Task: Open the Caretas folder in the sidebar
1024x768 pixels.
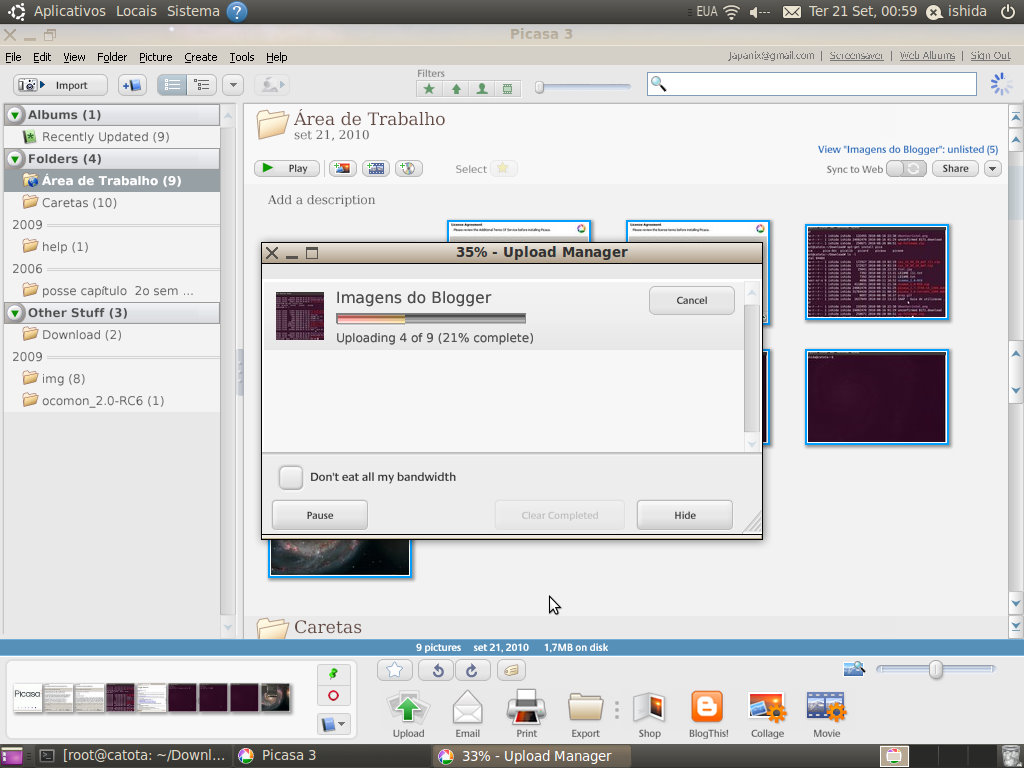Action: click(78, 202)
